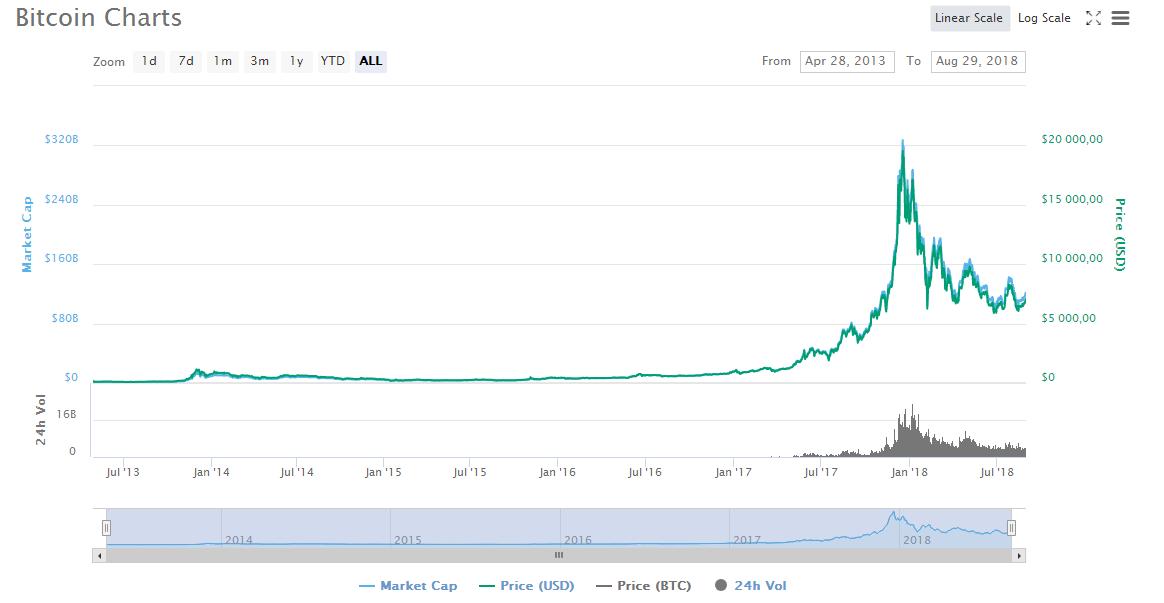Click the Market Cap axis title

pos(27,235)
